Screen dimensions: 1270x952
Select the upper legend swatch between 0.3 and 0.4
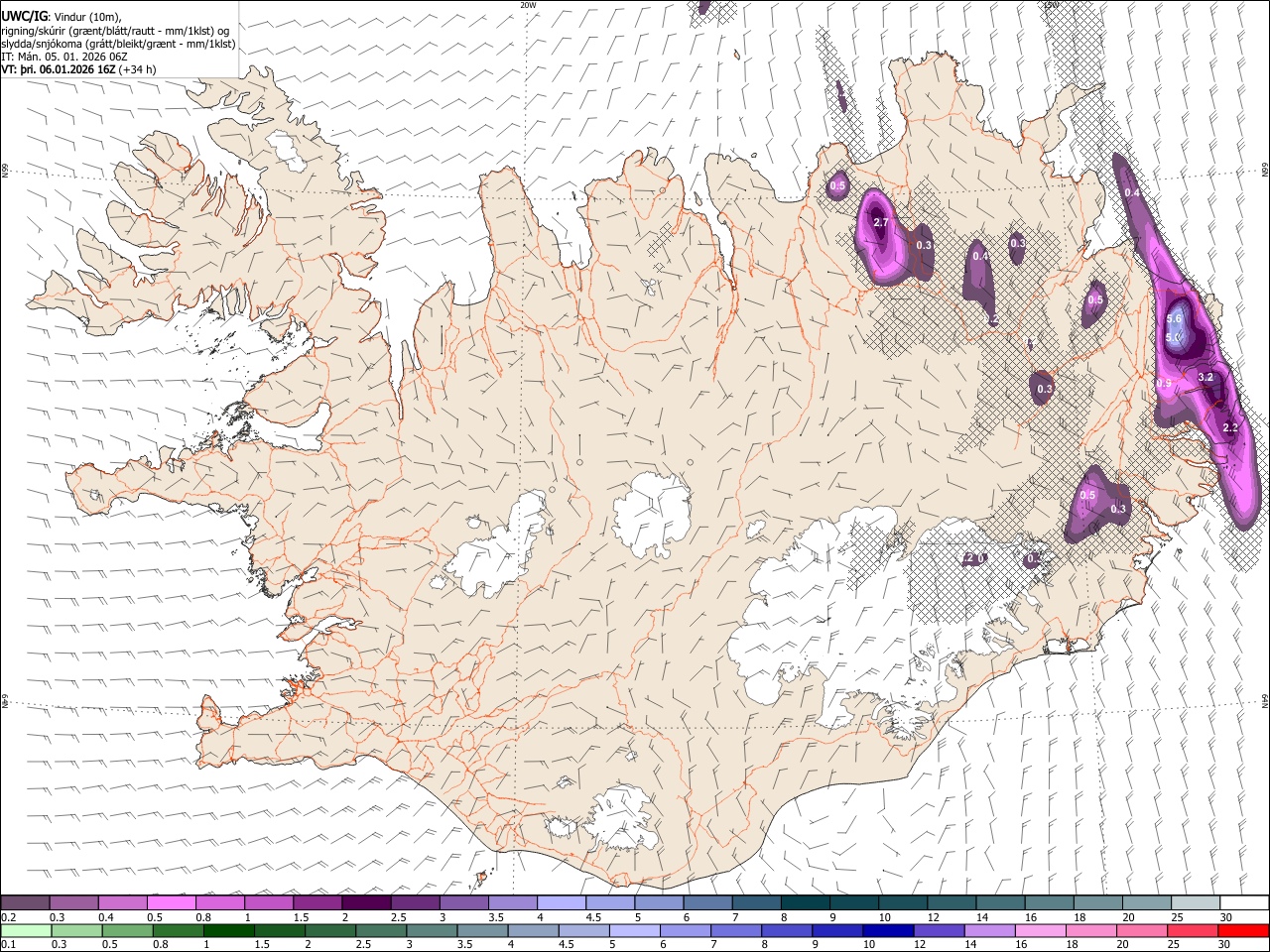point(73,902)
